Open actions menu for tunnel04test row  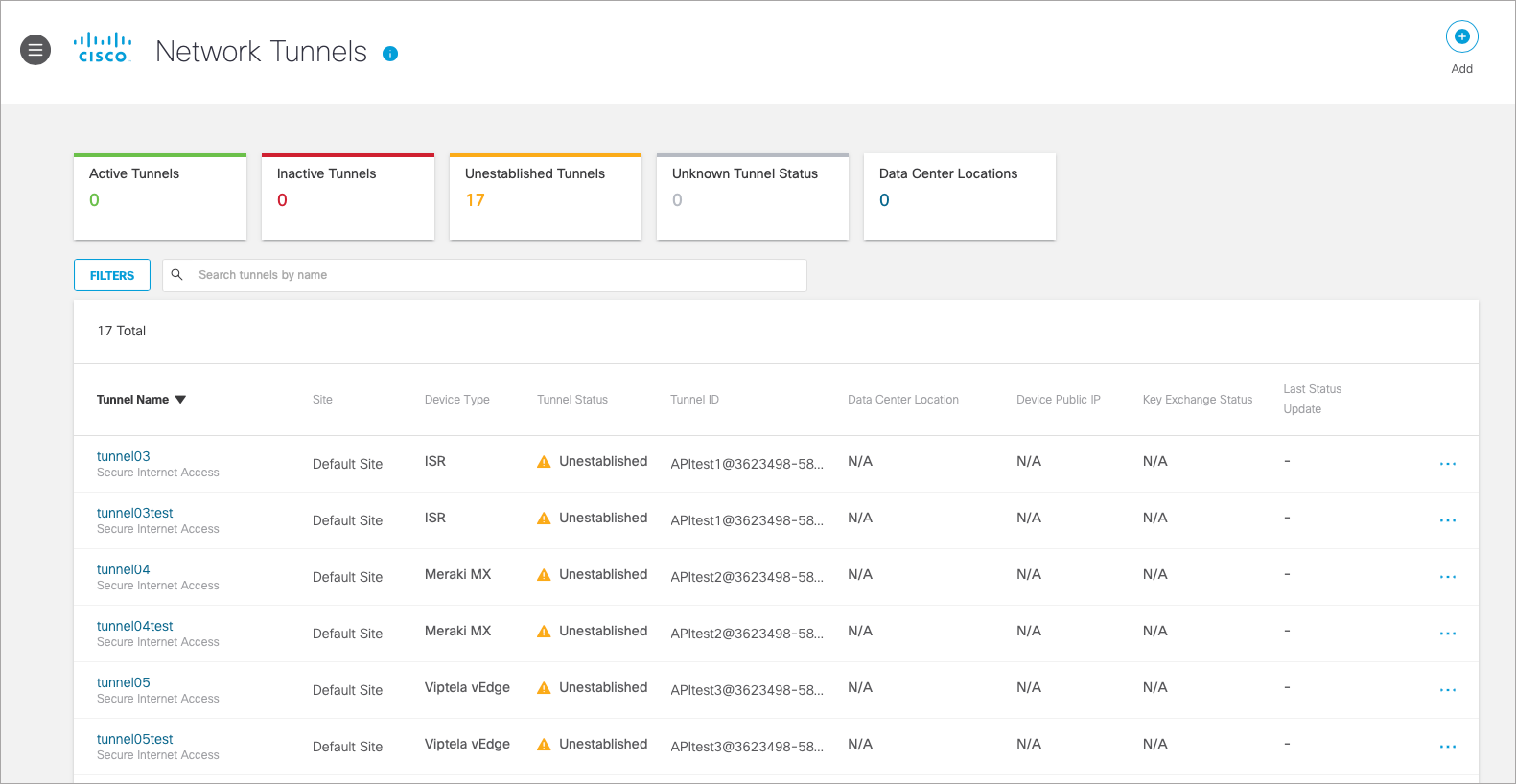pos(1448,634)
